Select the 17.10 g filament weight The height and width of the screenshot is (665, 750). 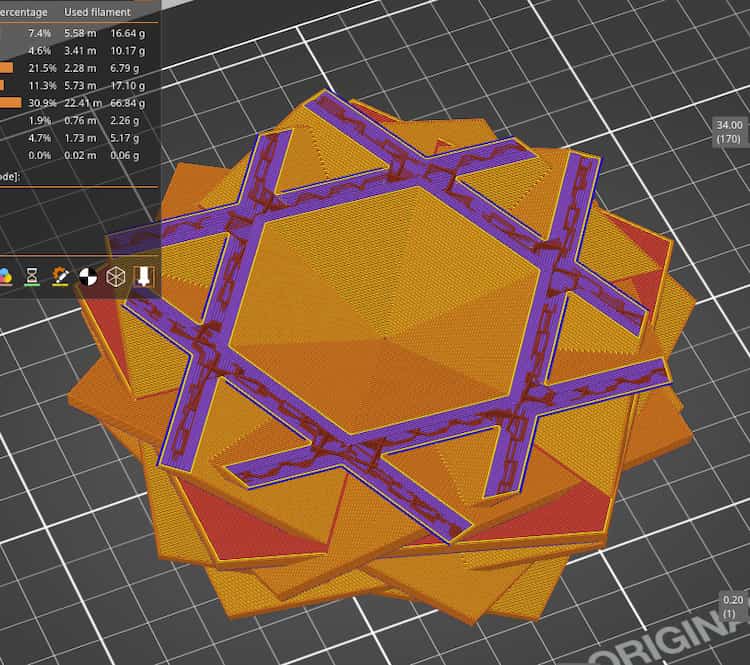point(128,86)
